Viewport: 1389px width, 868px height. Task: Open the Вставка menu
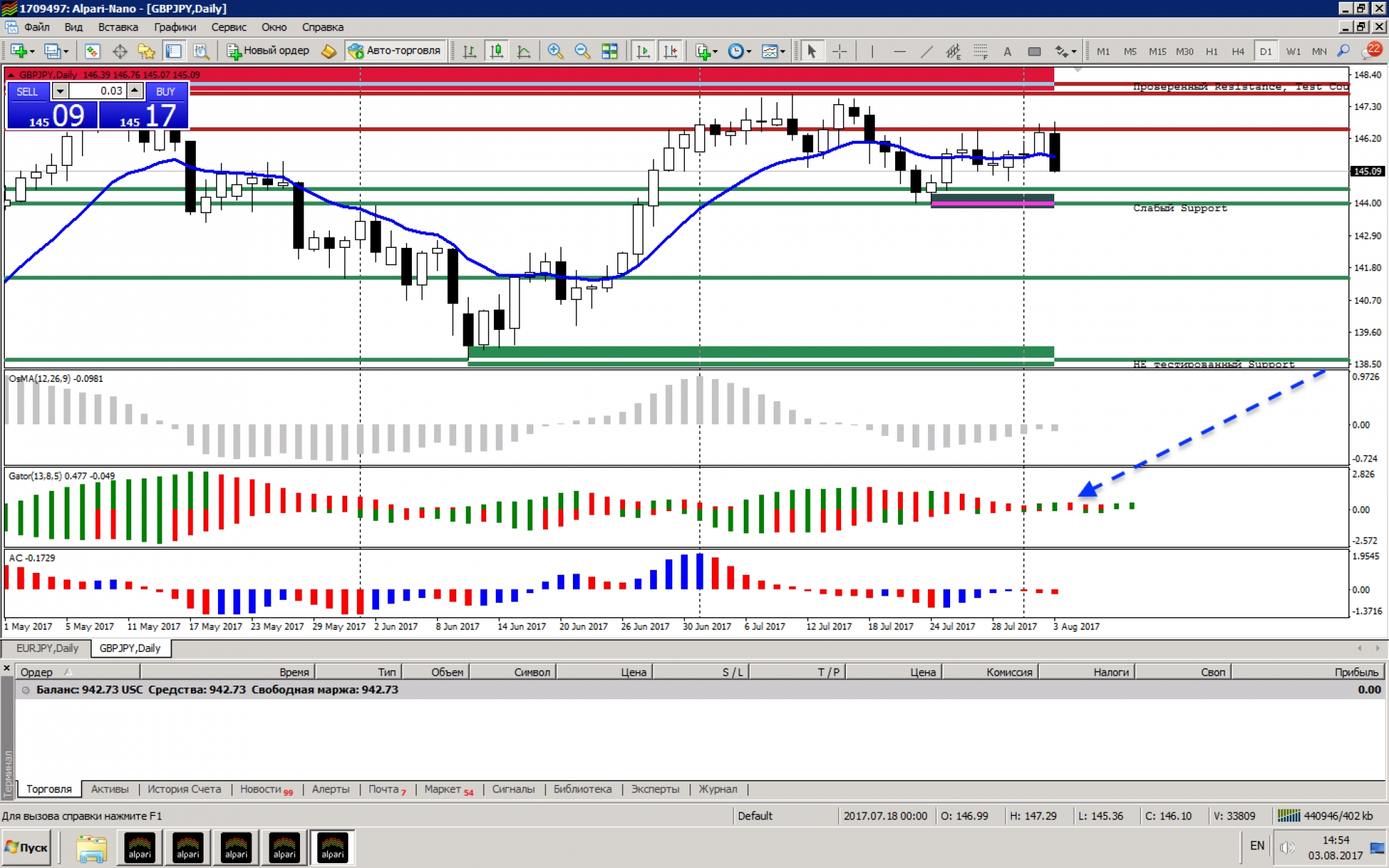118,27
